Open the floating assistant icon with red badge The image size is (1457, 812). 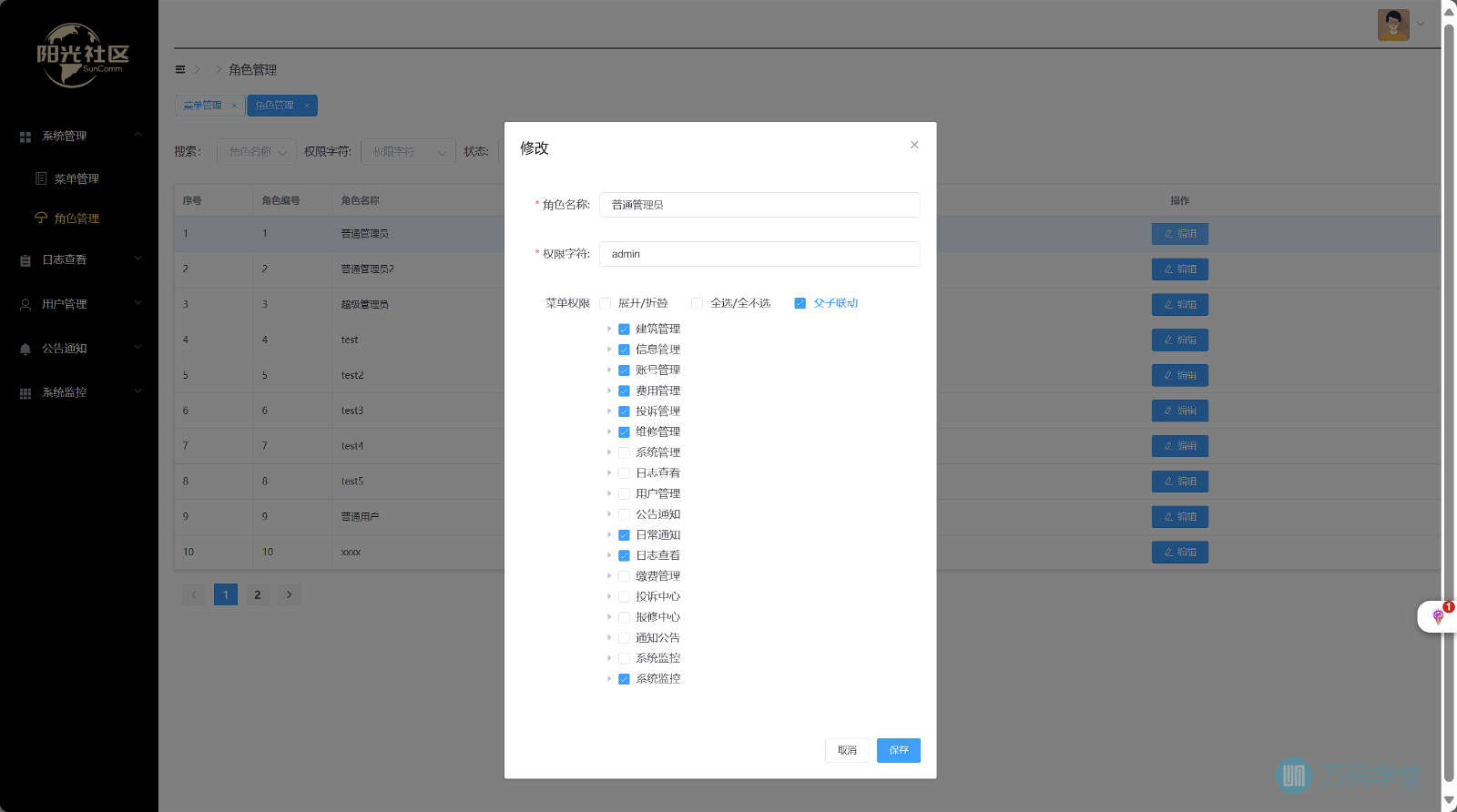pyautogui.click(x=1439, y=616)
